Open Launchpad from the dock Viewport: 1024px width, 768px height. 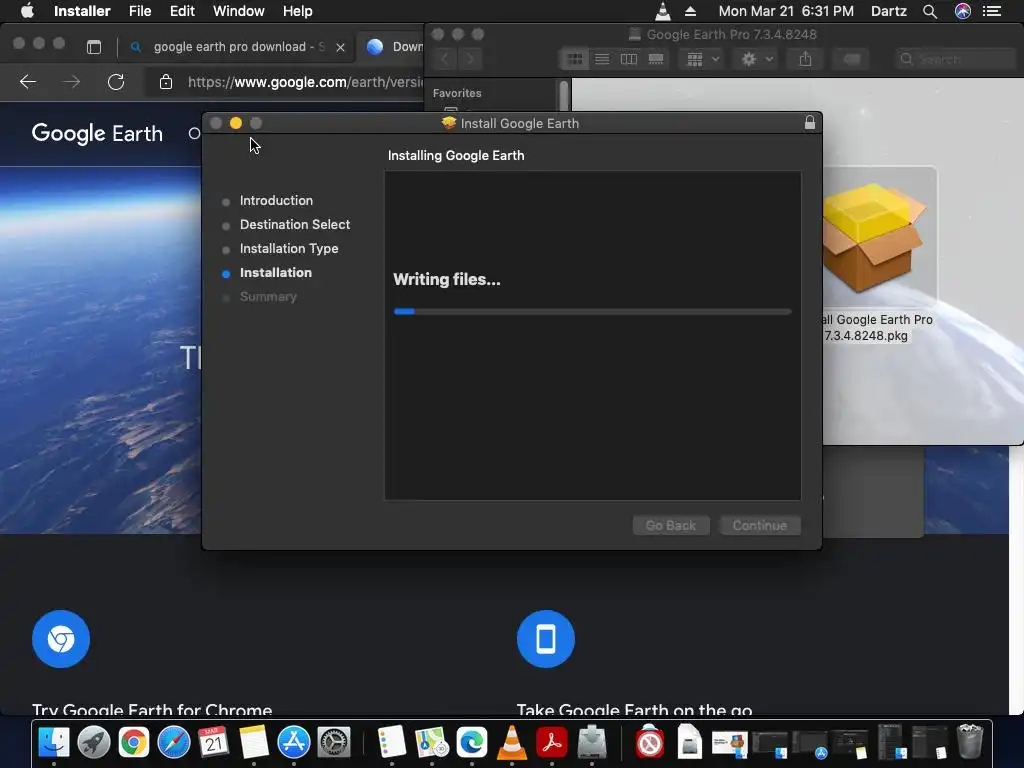94,743
